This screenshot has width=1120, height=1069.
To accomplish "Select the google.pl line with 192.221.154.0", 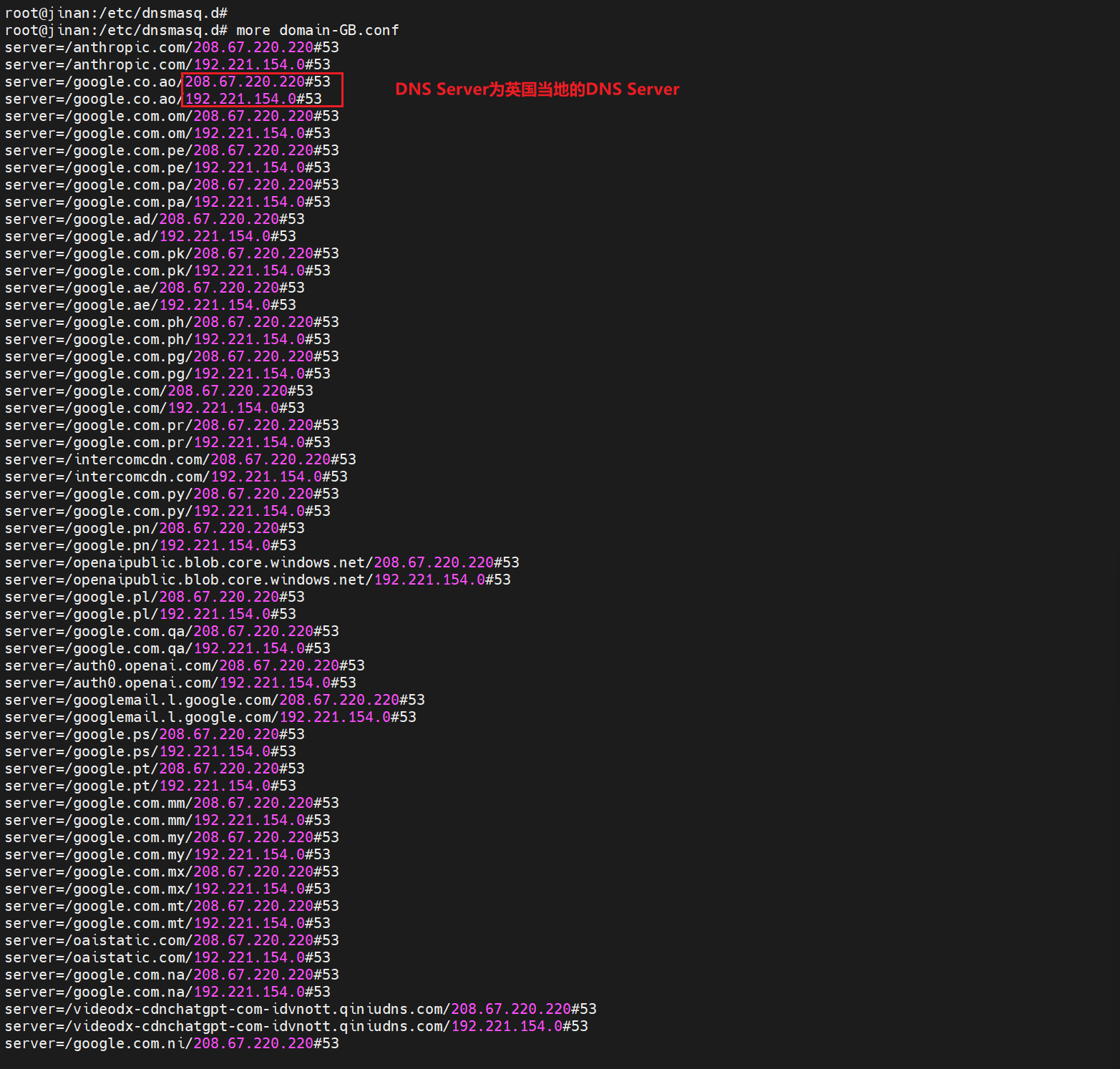I will [x=150, y=614].
